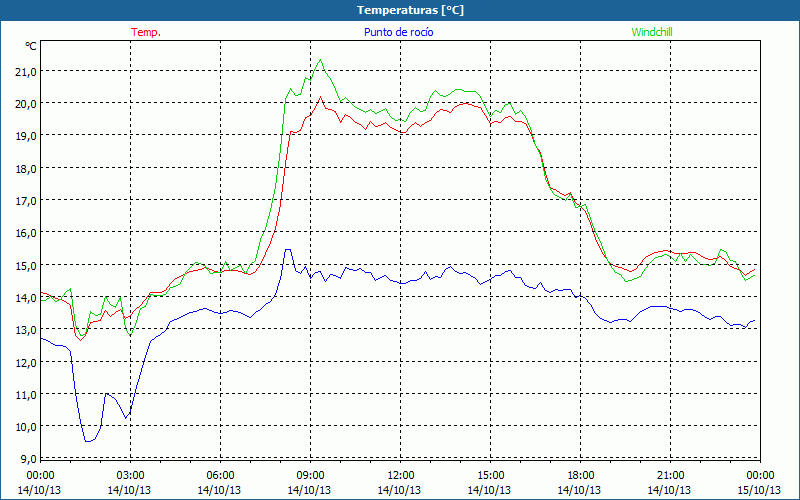Image resolution: width=800 pixels, height=500 pixels.
Task: Click the '13,0' y-axis value
Action: tap(26, 330)
